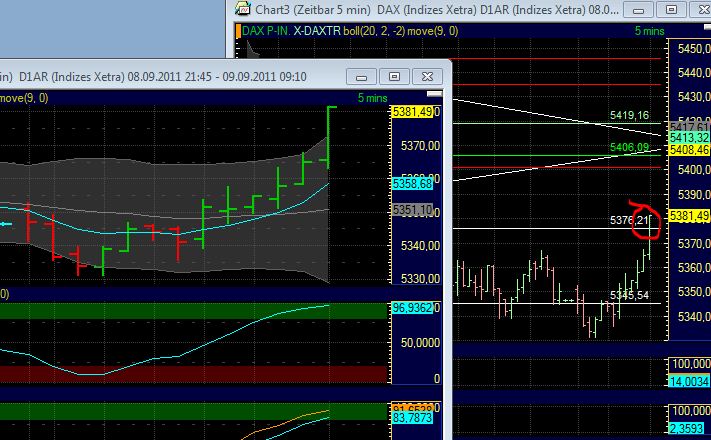
Task: Click the cyan 96,9362 indicator value
Action: 413,308
